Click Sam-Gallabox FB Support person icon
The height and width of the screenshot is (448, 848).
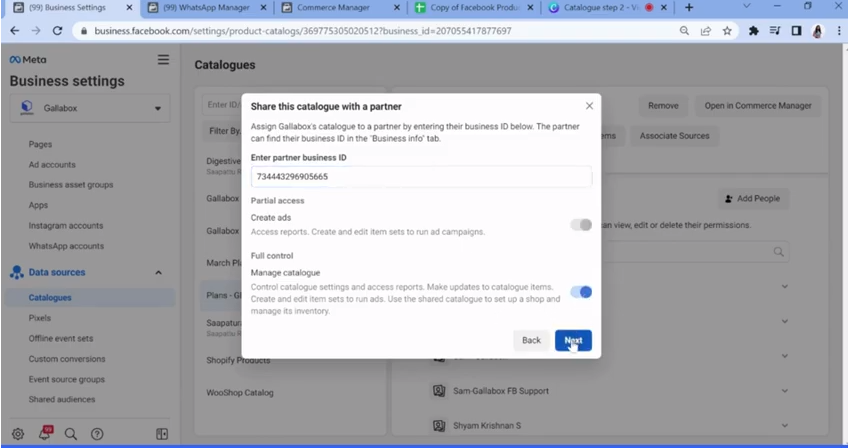(439, 391)
